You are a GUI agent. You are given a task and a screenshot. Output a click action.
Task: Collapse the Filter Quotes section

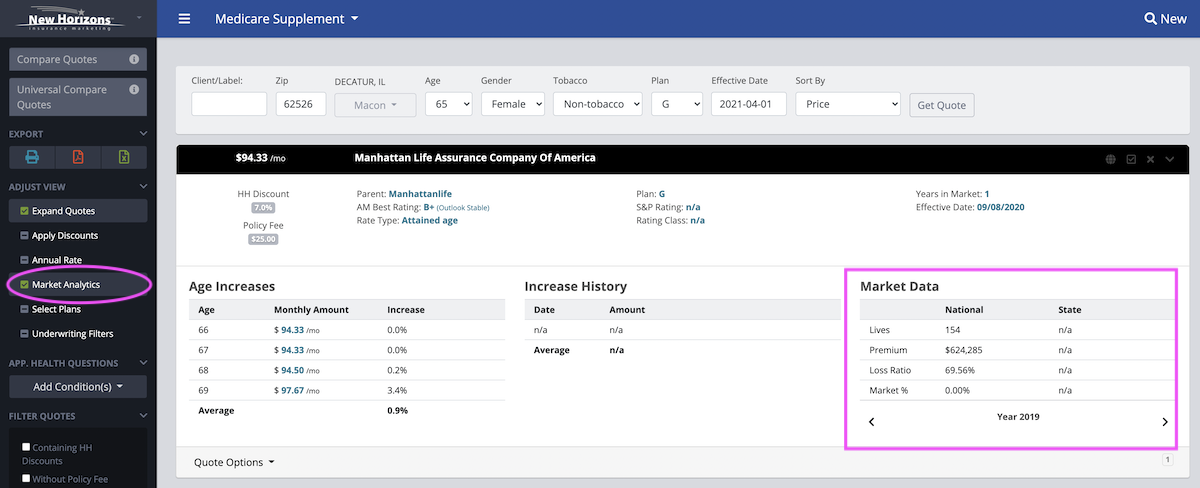[x=143, y=416]
